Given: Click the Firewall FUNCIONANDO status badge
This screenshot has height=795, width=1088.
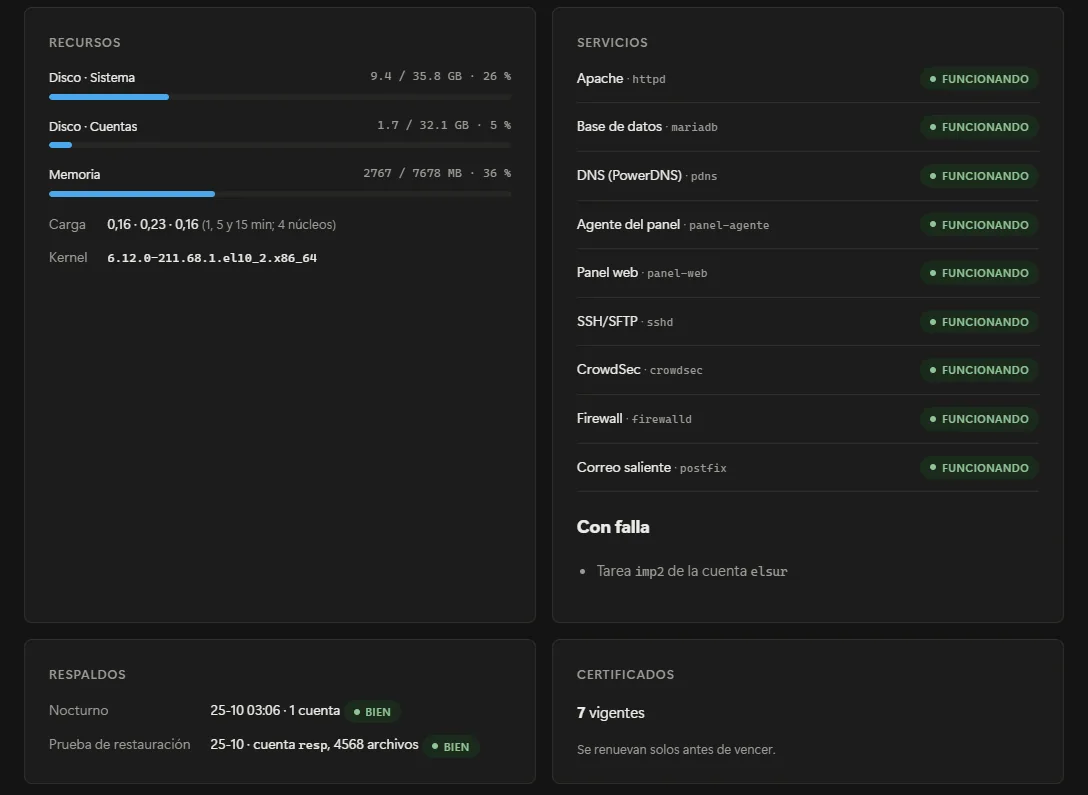Looking at the screenshot, I should point(979,419).
